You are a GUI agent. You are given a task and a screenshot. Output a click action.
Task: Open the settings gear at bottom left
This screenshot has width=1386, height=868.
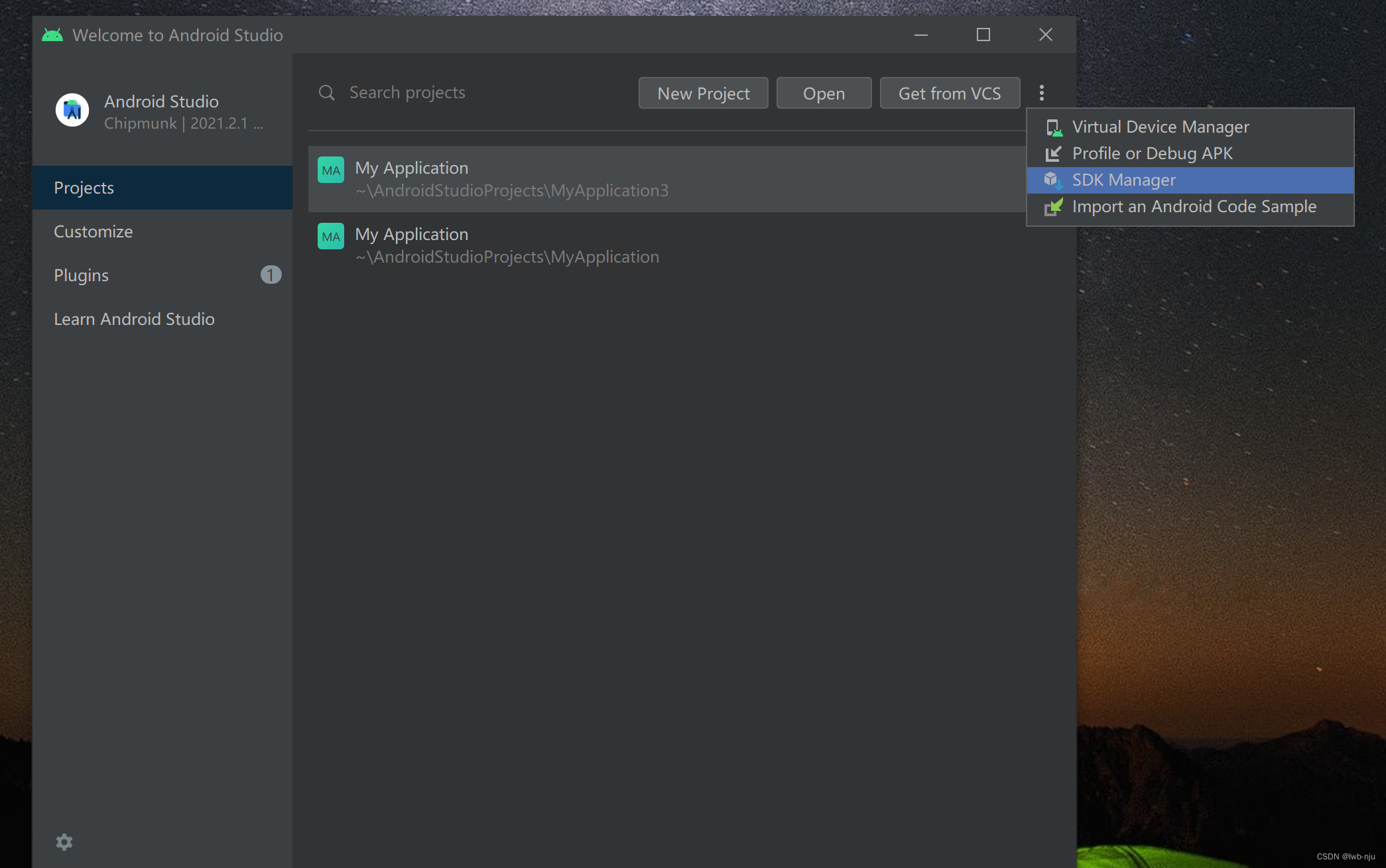tap(64, 842)
